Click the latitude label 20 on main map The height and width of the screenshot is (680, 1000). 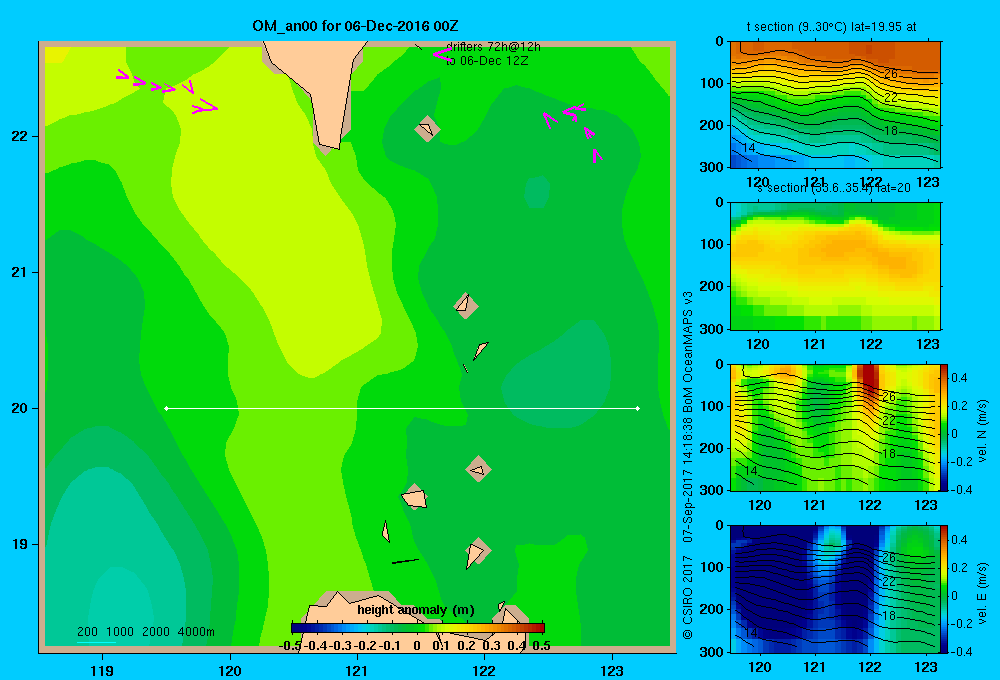pos(19,408)
